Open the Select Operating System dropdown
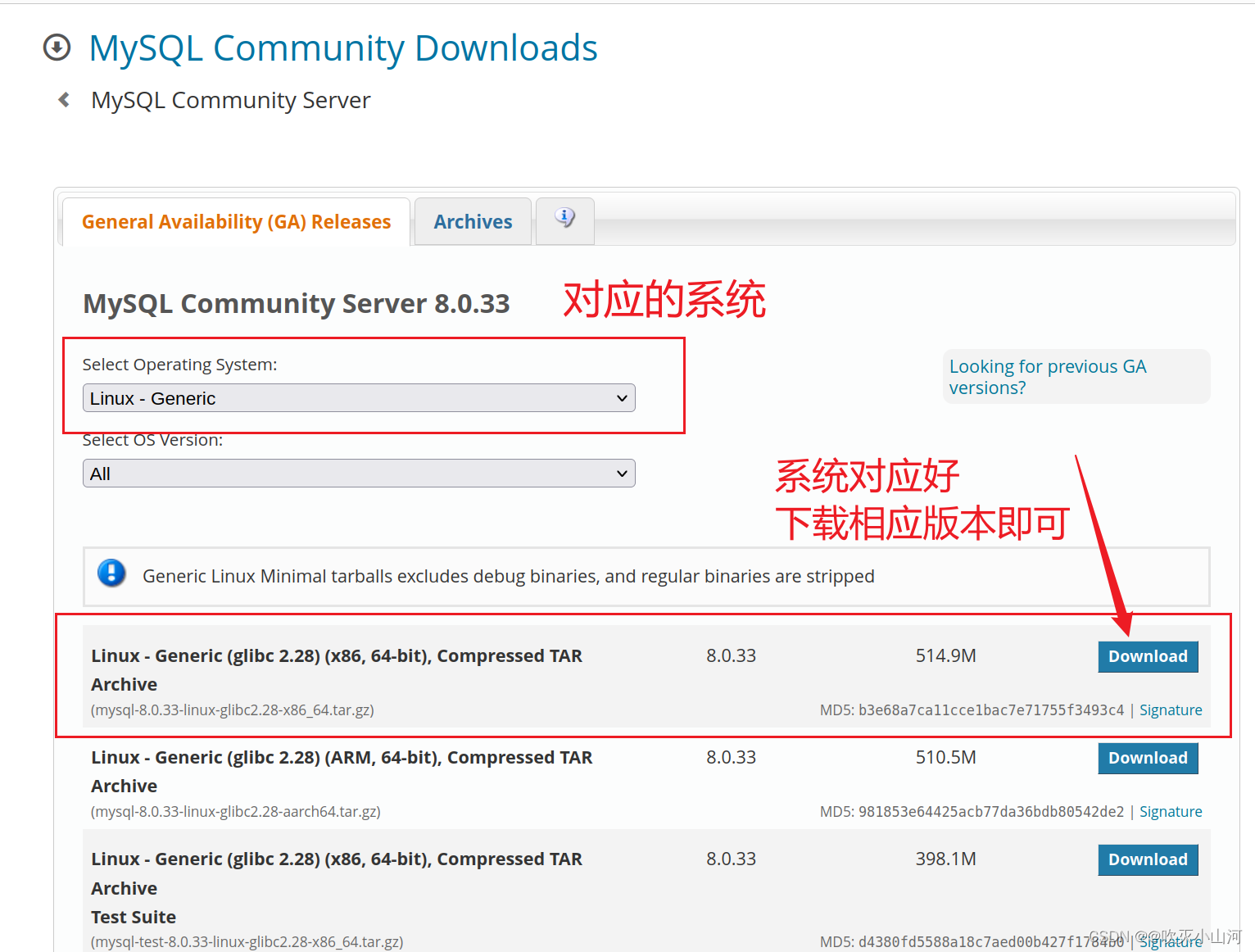1255x952 pixels. point(359,398)
